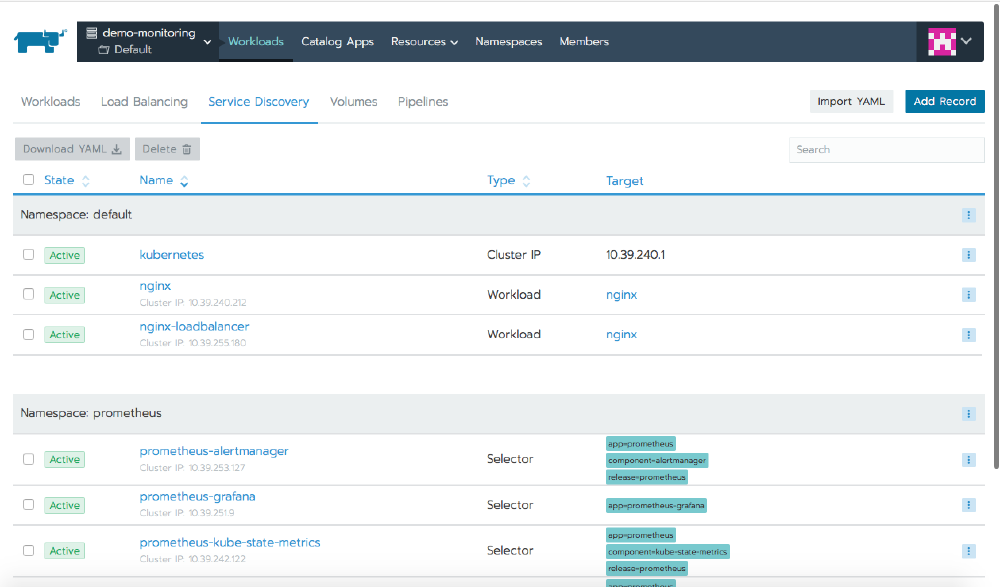This screenshot has width=1000, height=587.
Task: Click inside the Search field
Action: [x=886, y=149]
